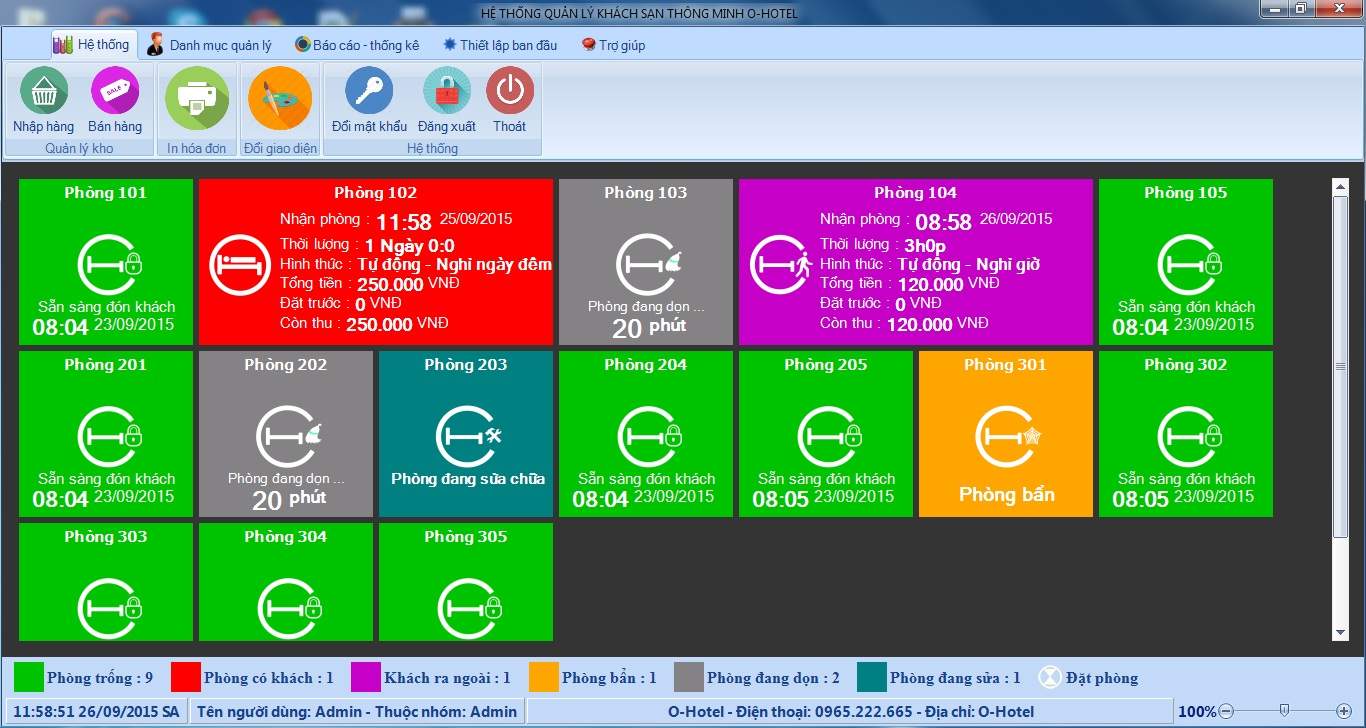Click the In hóa đơn printer icon
The width and height of the screenshot is (1366, 728).
point(197,97)
